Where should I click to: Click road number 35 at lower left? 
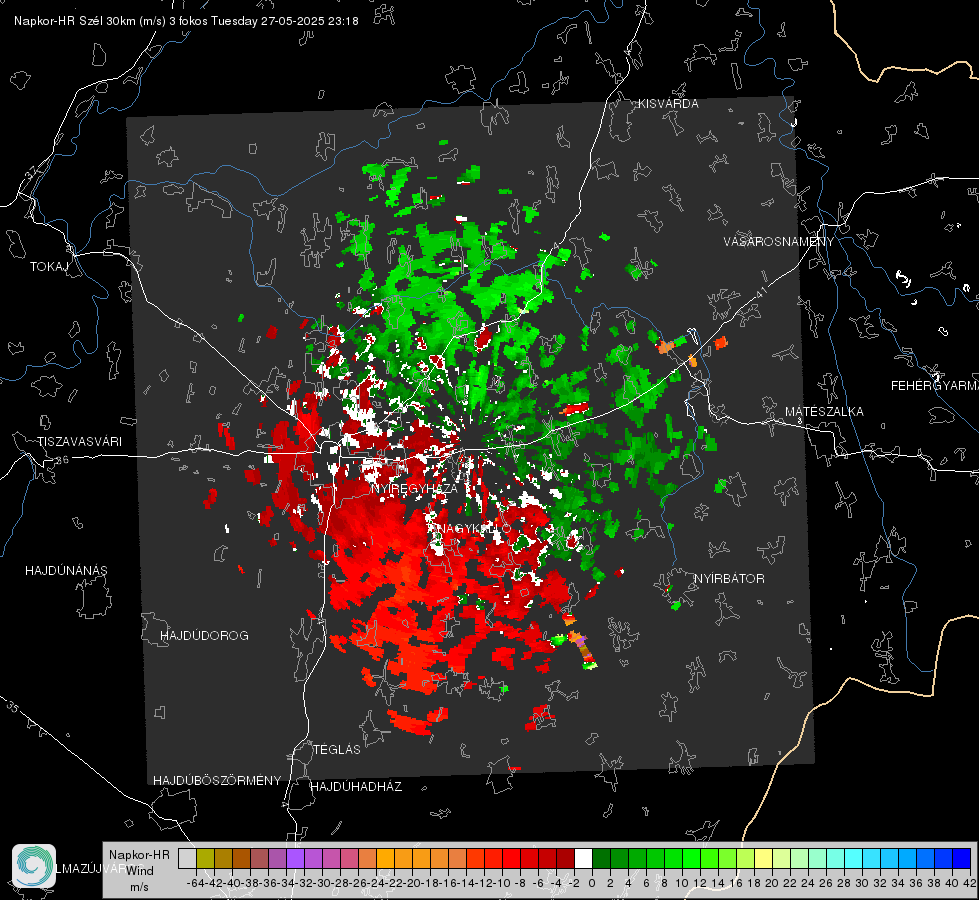pos(12,707)
